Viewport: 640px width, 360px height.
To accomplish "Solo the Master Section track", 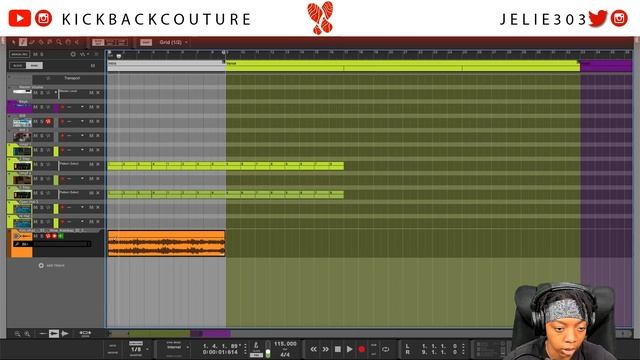I will [42, 93].
